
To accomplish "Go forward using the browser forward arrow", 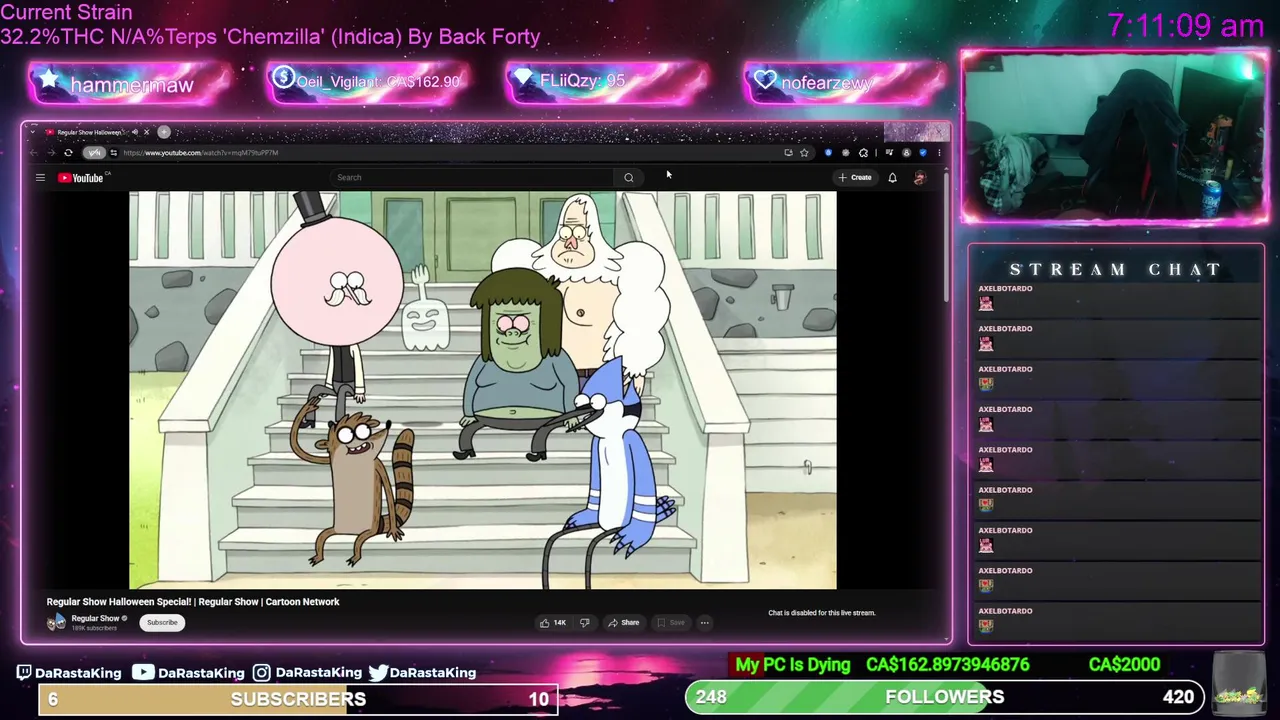I will click(x=51, y=153).
